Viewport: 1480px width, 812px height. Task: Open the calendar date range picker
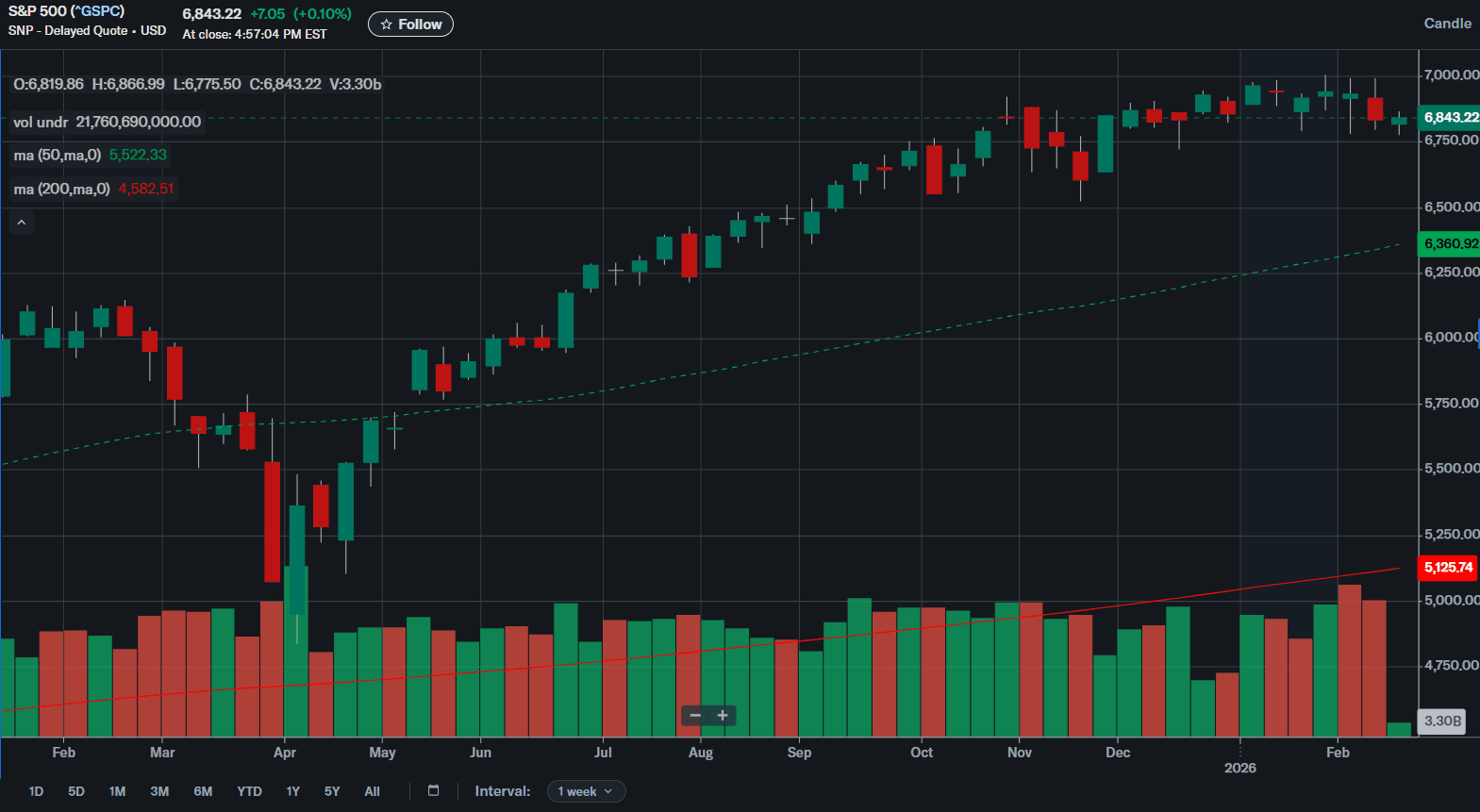[x=434, y=790]
